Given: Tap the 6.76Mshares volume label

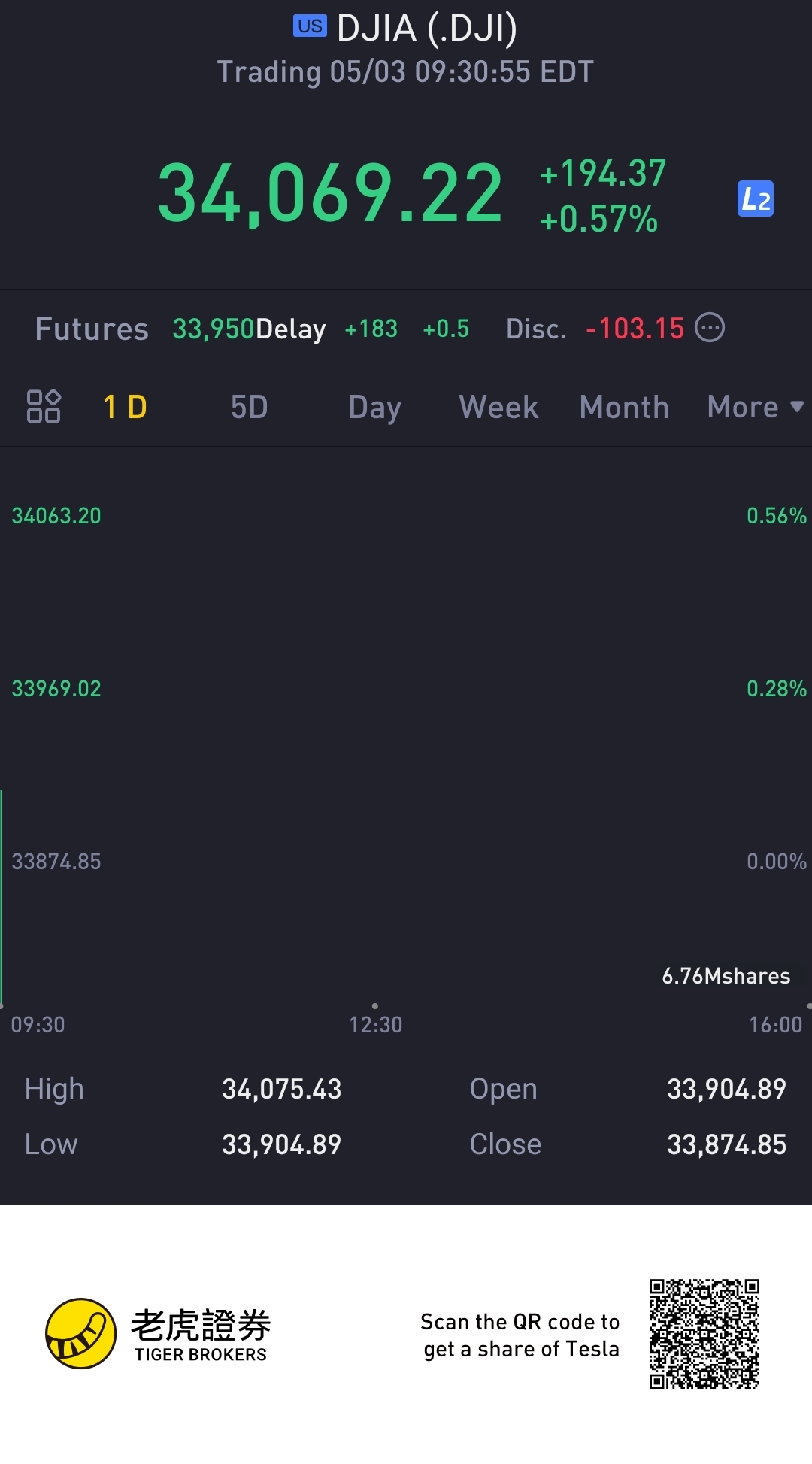Looking at the screenshot, I should (726, 976).
